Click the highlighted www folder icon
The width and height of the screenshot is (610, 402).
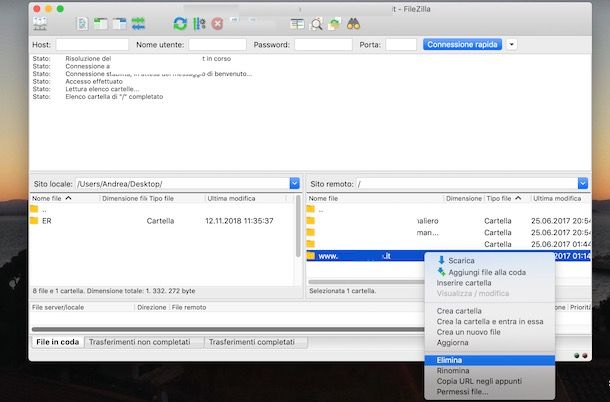click(x=310, y=256)
